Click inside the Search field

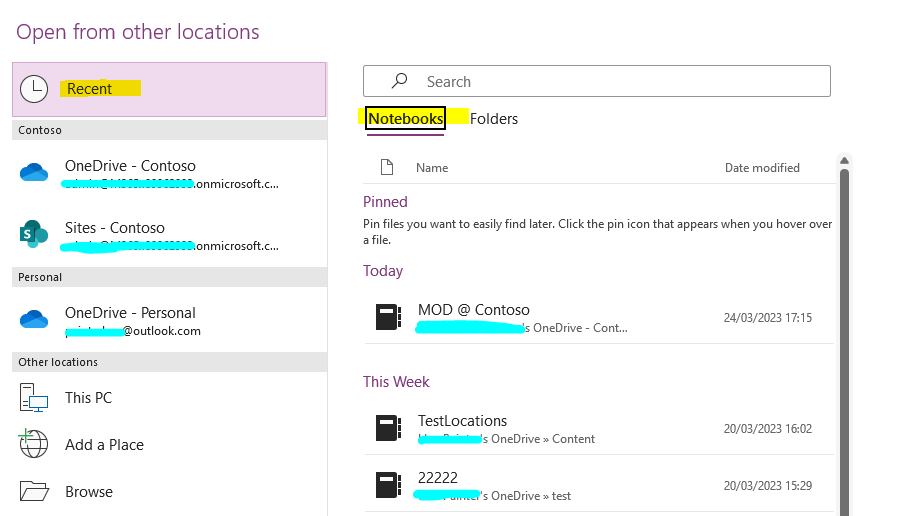point(597,81)
